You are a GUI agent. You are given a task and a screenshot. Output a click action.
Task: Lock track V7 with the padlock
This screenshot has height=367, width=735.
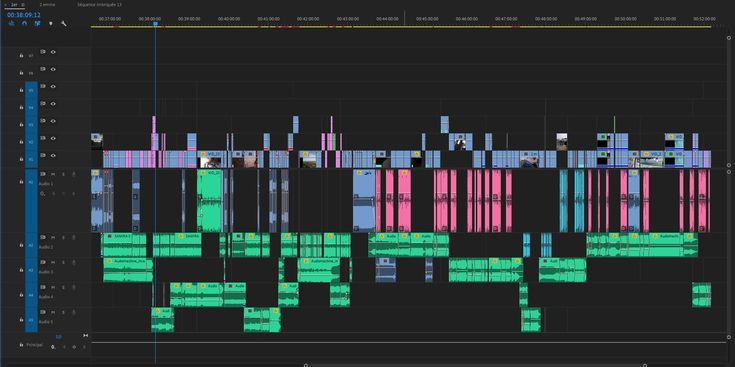coord(21,56)
